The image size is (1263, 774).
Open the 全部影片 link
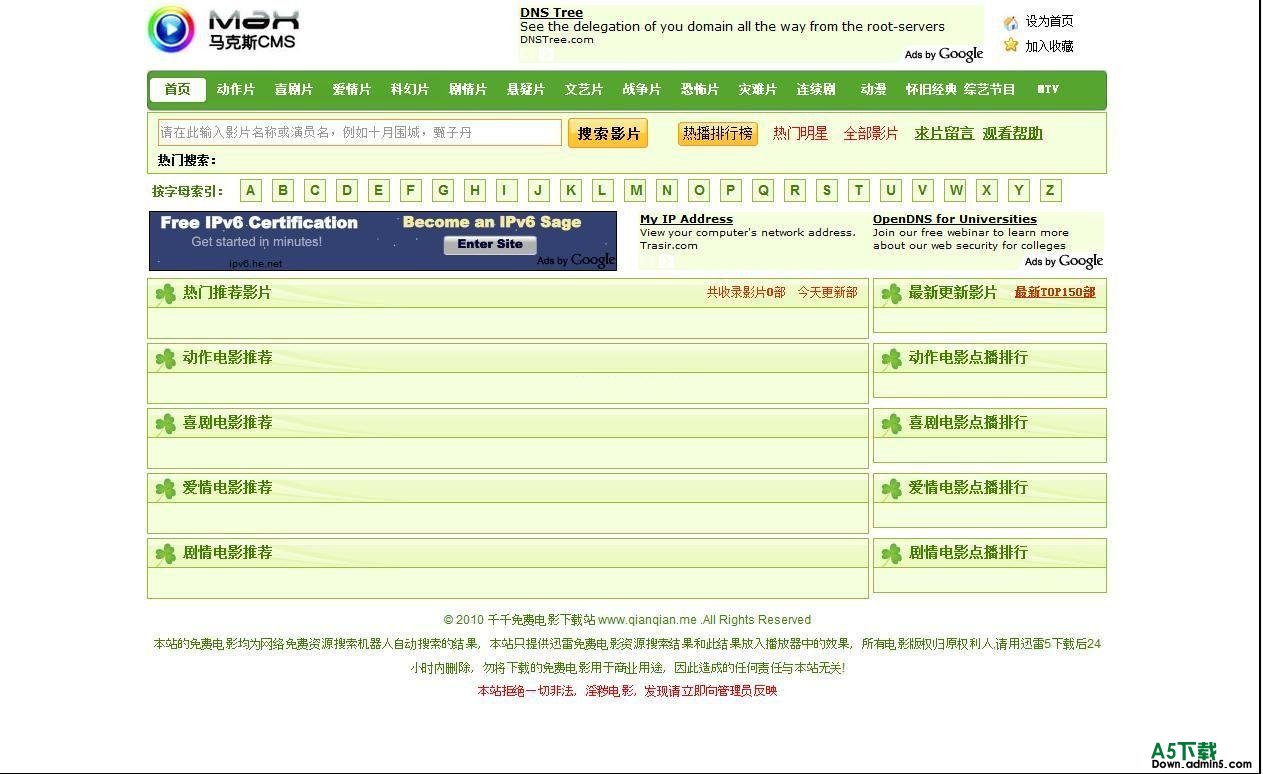pos(871,134)
